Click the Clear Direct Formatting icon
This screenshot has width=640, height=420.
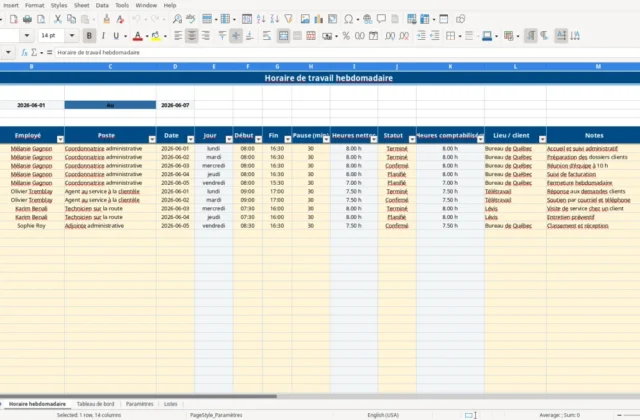point(120,19)
